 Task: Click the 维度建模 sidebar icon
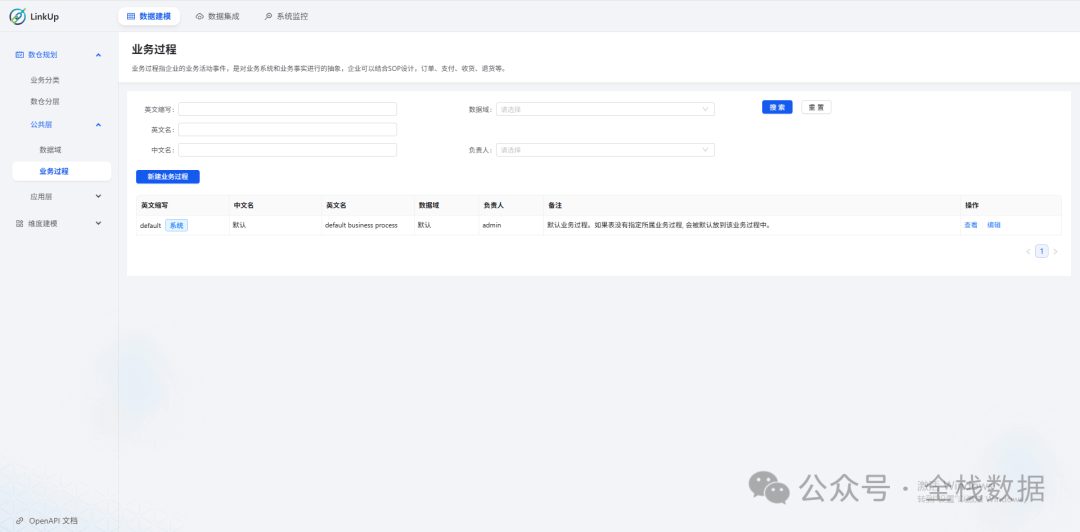(20, 223)
